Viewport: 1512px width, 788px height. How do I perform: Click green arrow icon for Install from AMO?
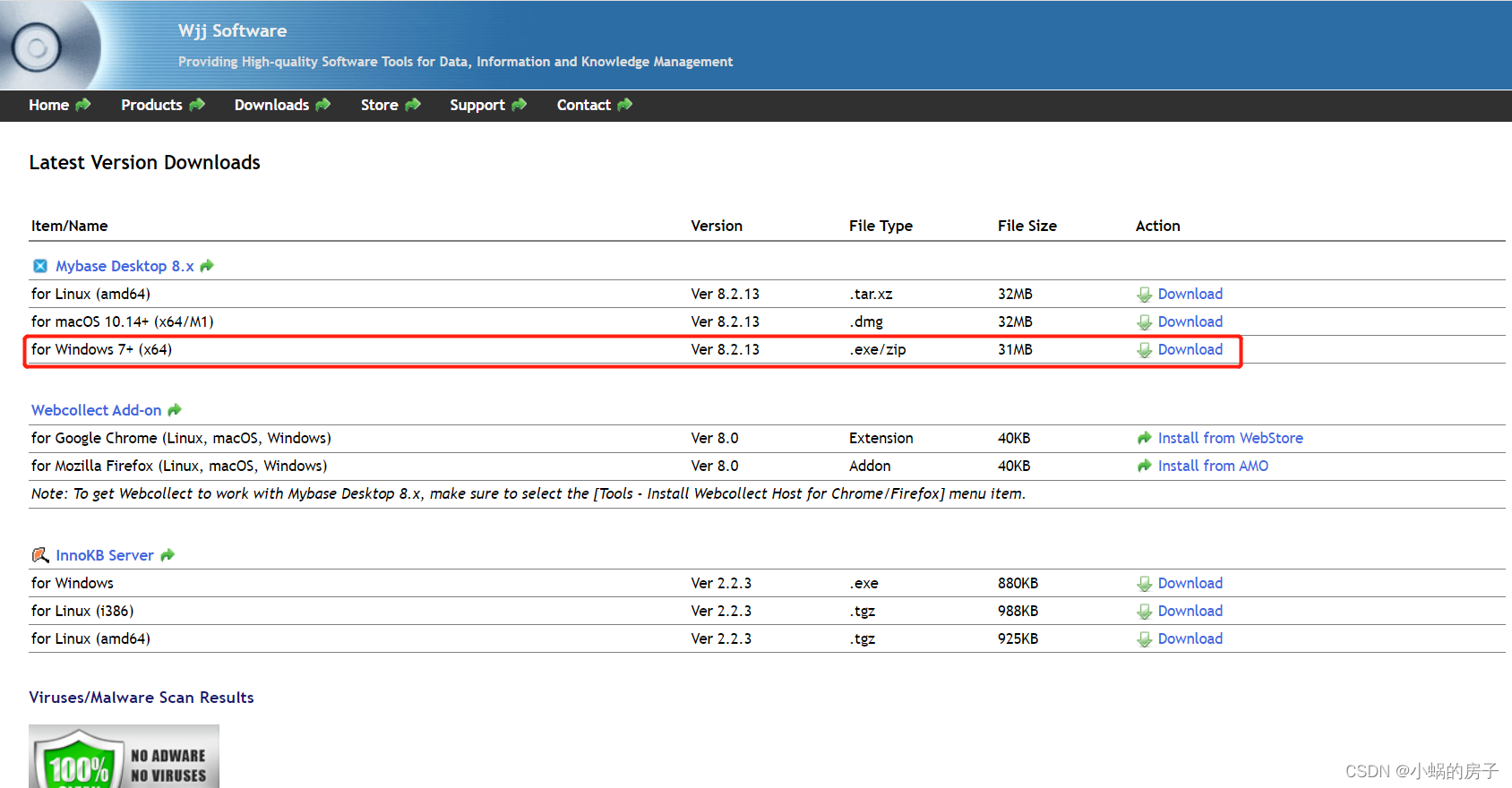(x=1145, y=466)
